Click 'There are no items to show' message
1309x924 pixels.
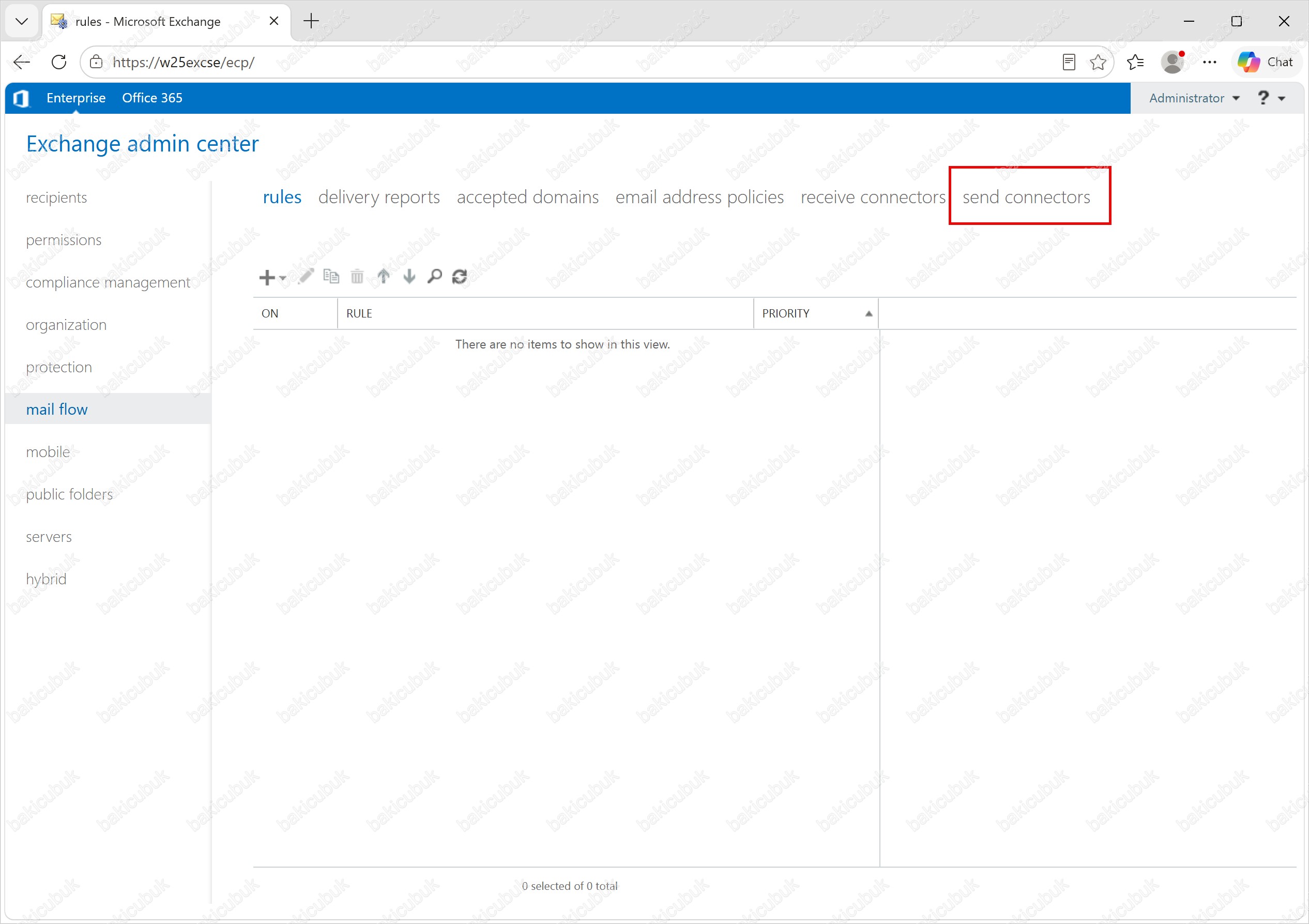tap(562, 344)
